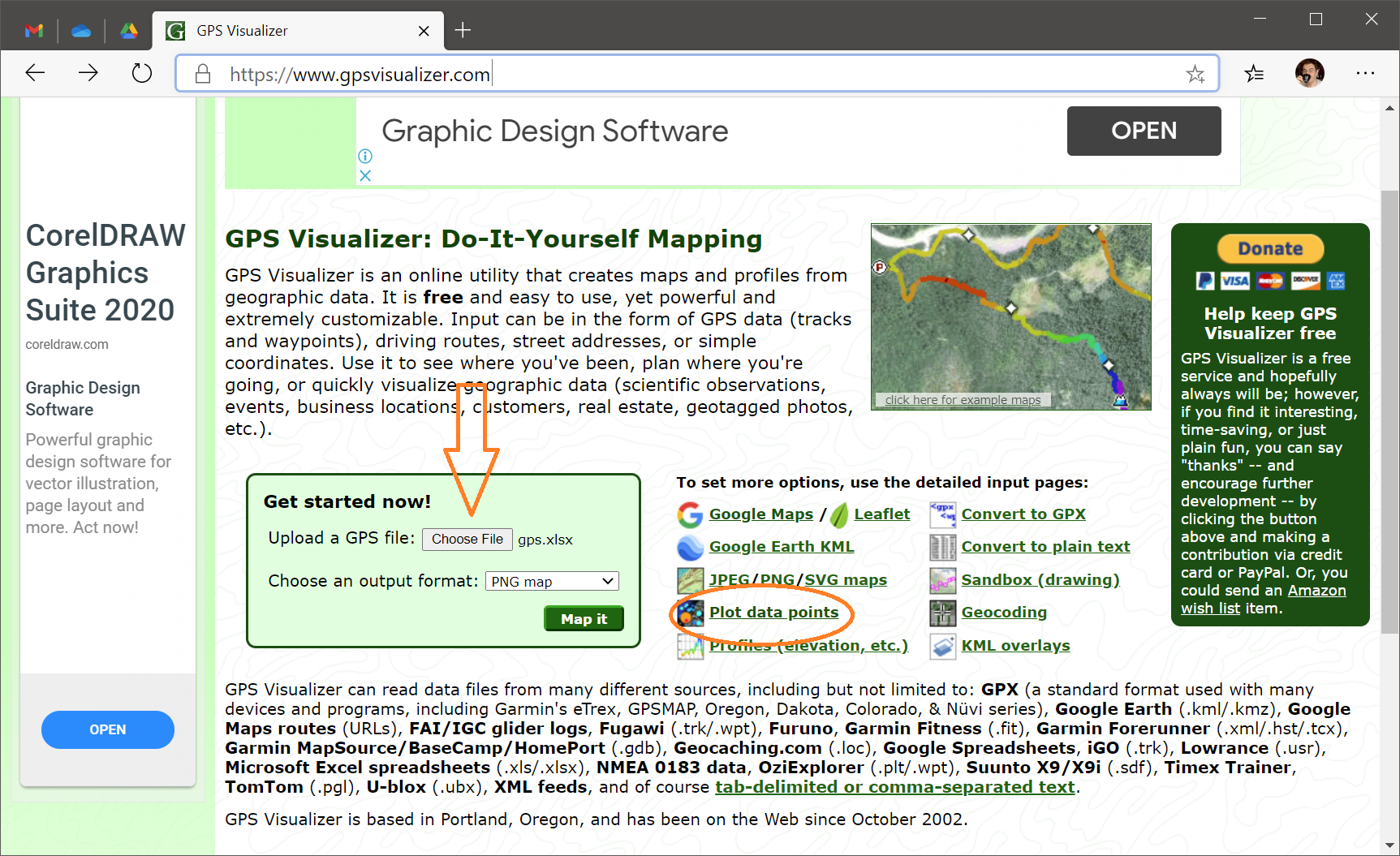Click the Google Maps icon
The width and height of the screenshot is (1400, 856).
[690, 514]
